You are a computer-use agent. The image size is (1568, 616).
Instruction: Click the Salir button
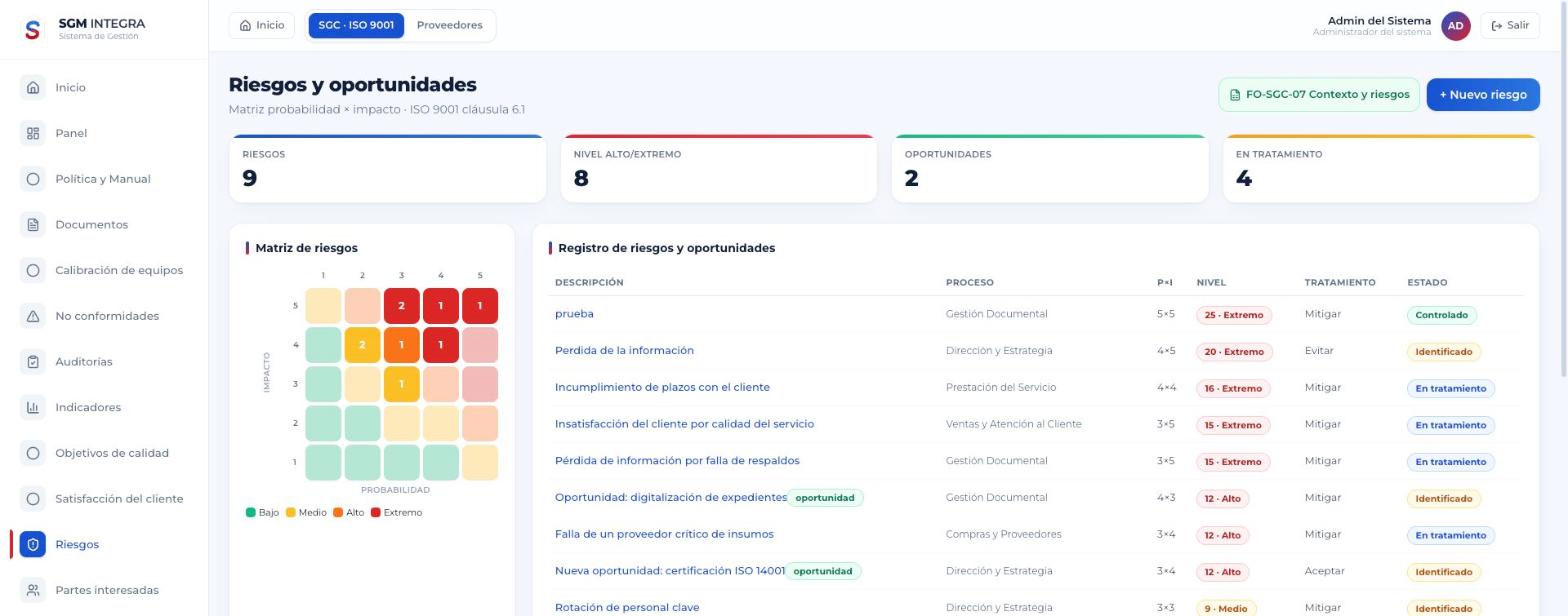coord(1510,26)
